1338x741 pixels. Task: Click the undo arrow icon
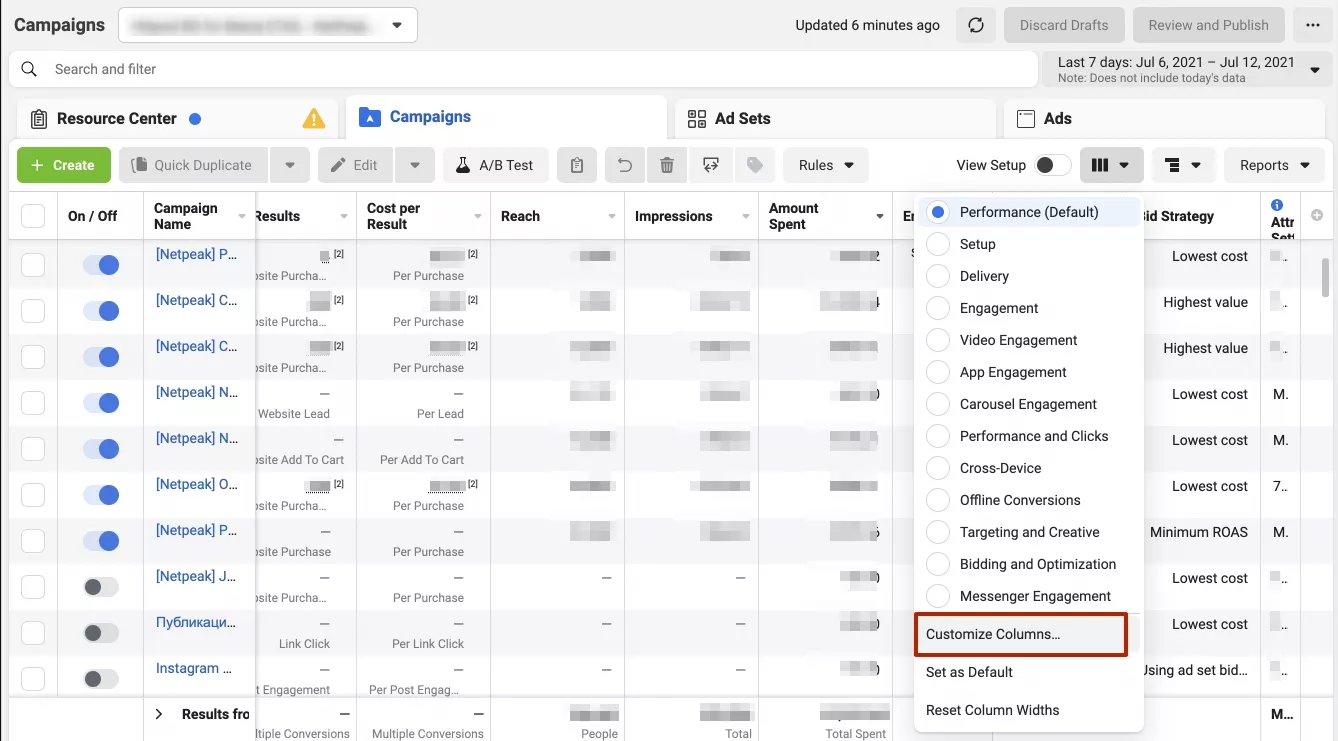(625, 165)
